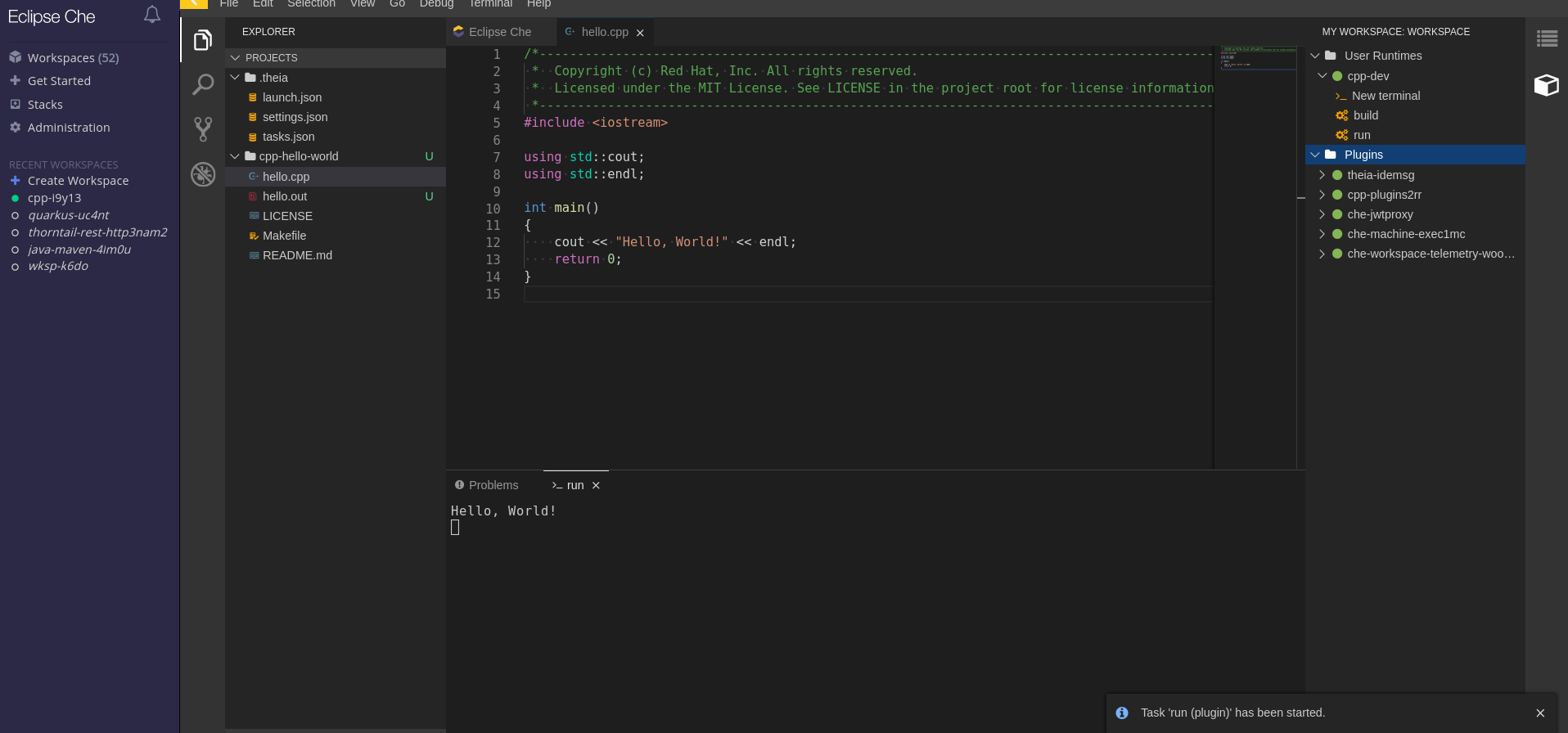Switch to the Problems tab
This screenshot has width=1568, height=733.
493,485
